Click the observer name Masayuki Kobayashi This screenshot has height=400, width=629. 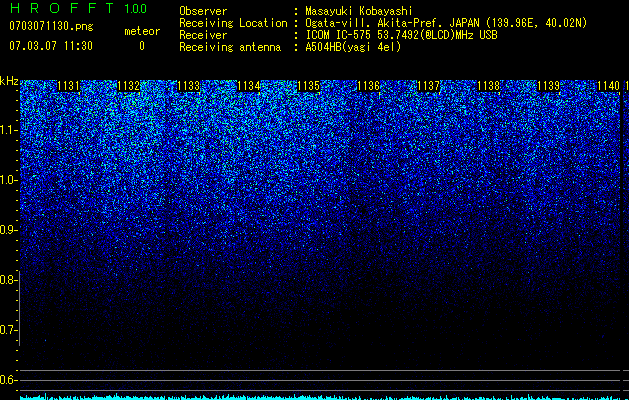tap(359, 11)
